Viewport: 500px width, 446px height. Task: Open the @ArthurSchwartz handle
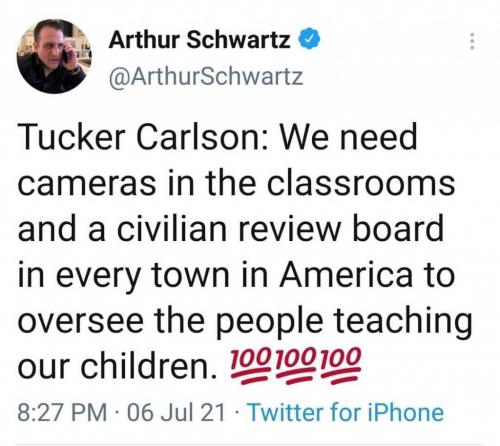206,77
